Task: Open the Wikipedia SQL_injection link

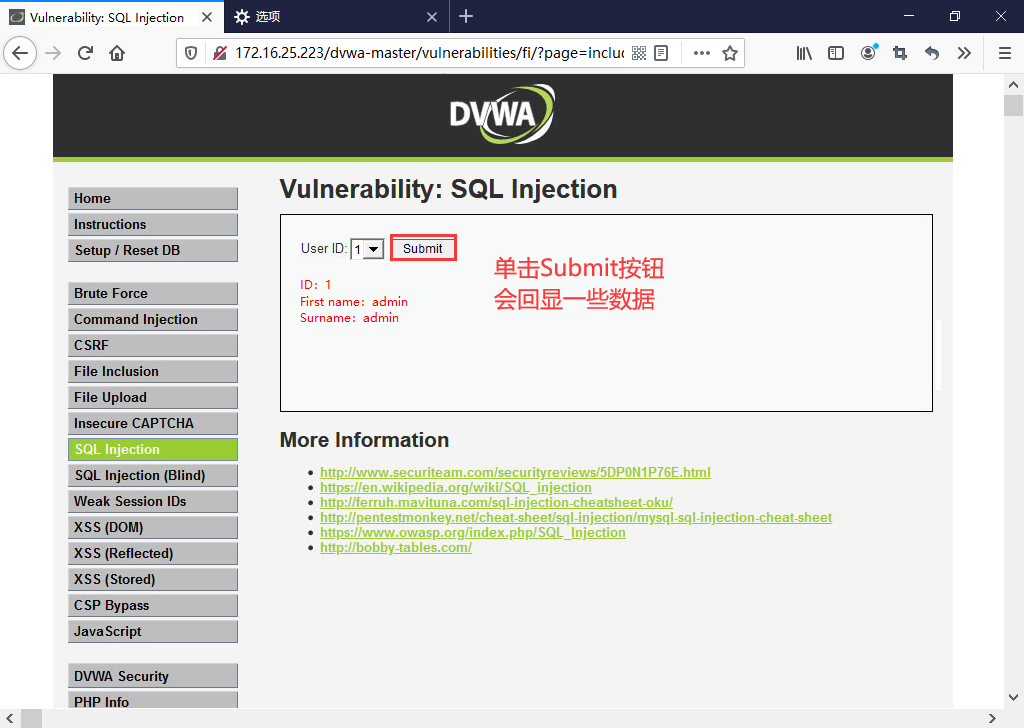Action: tap(456, 487)
